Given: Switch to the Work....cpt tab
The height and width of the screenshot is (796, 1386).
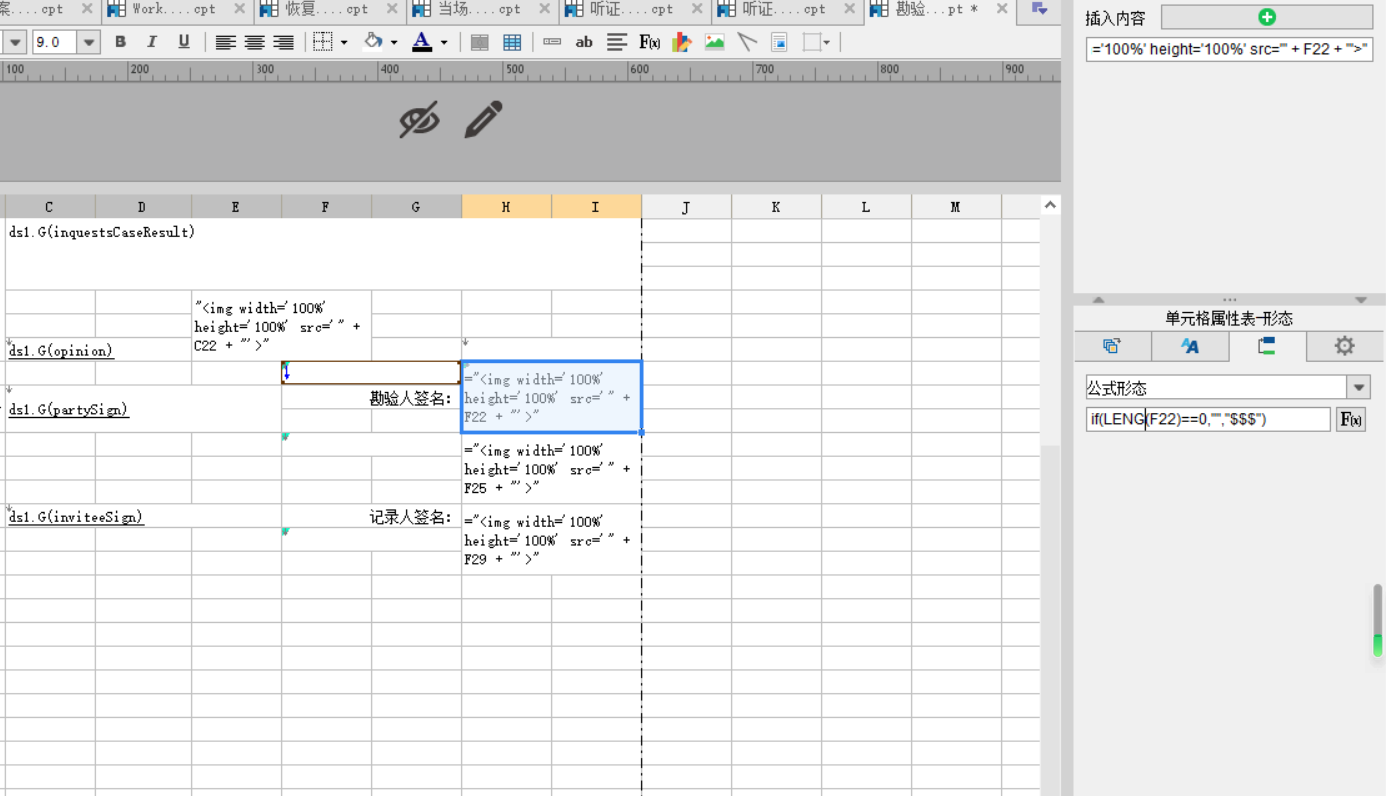Looking at the screenshot, I should point(174,9).
